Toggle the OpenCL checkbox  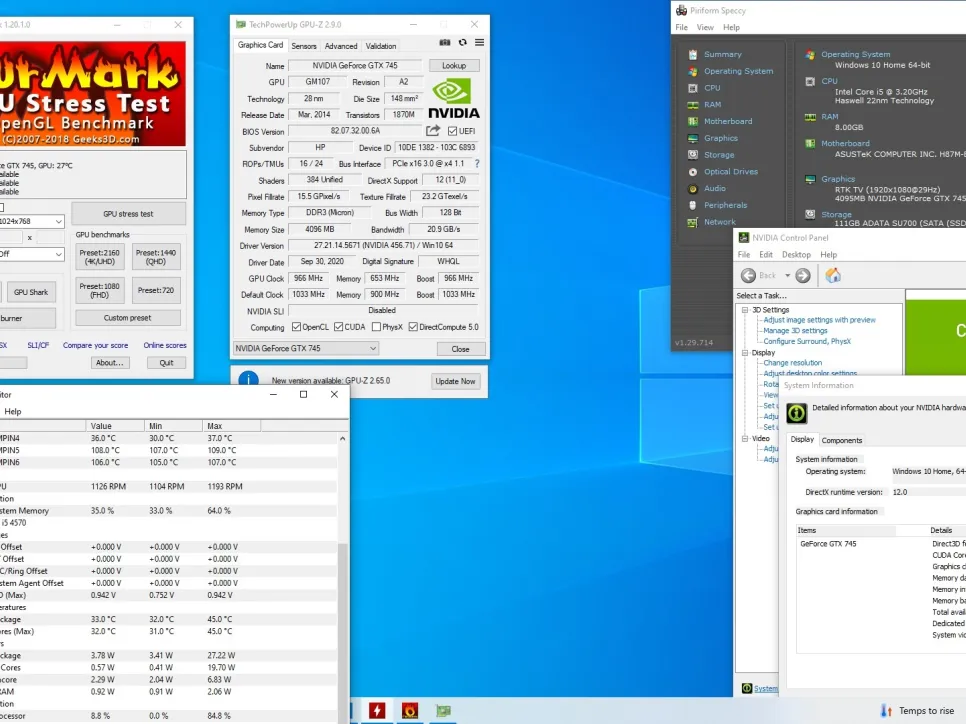pyautogui.click(x=296, y=327)
